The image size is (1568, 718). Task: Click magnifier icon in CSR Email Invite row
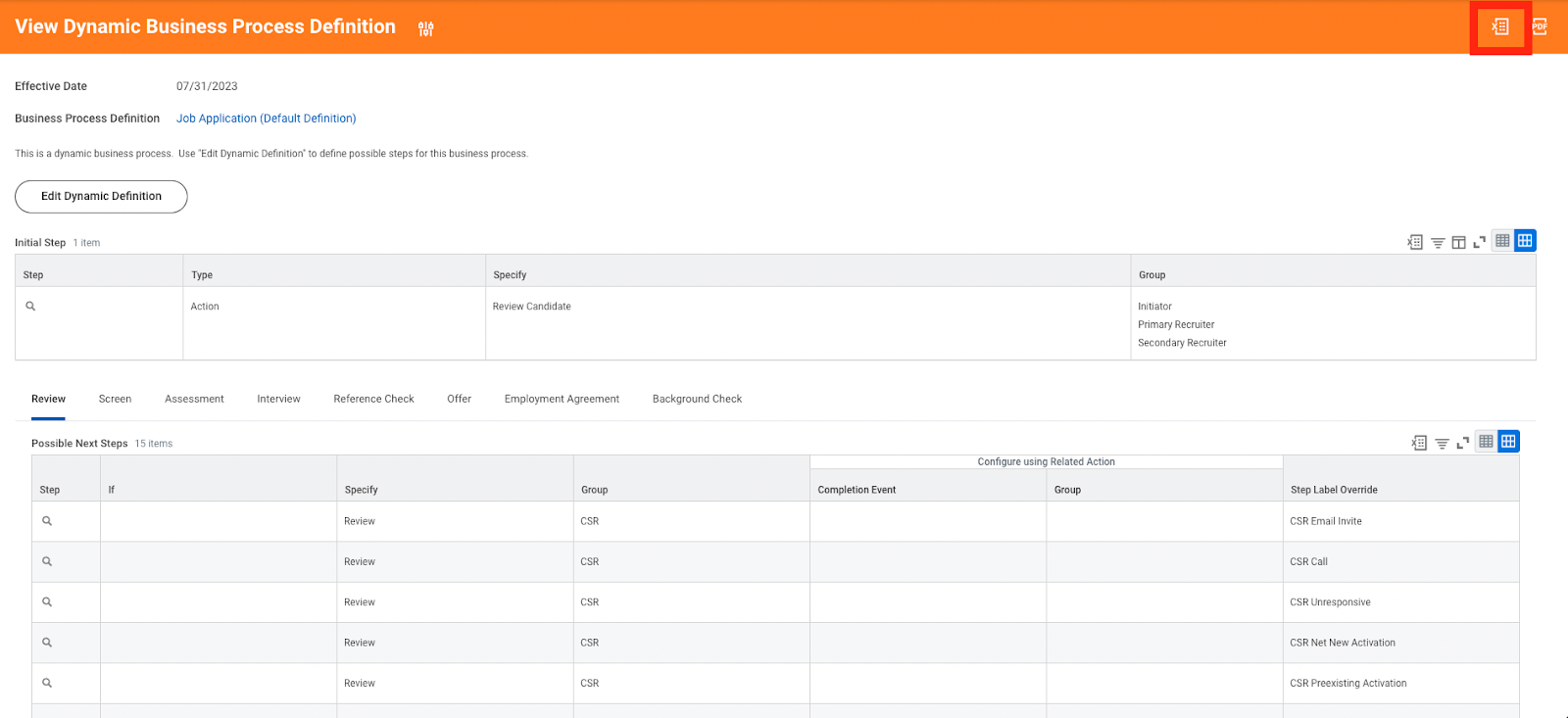[47, 521]
